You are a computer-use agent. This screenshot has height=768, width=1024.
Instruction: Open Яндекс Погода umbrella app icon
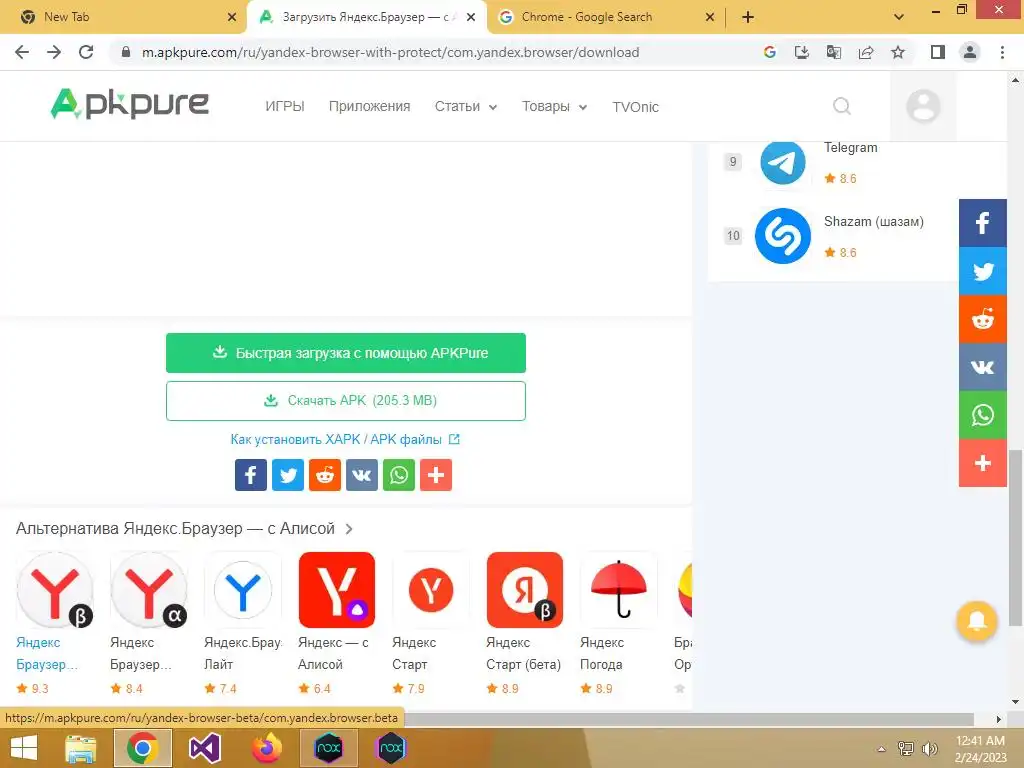point(619,590)
